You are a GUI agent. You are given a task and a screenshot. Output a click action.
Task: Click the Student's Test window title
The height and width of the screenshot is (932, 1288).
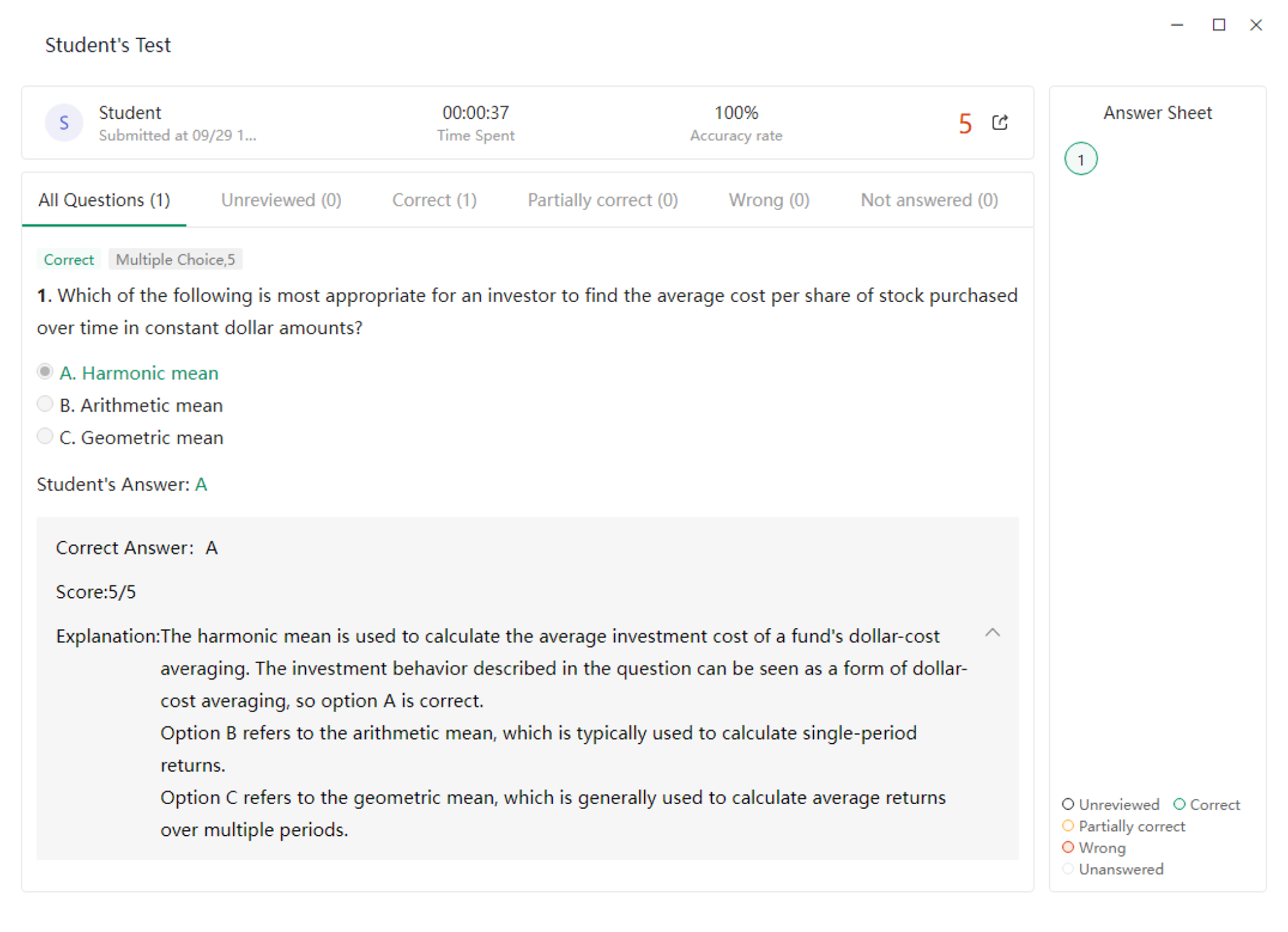(108, 45)
